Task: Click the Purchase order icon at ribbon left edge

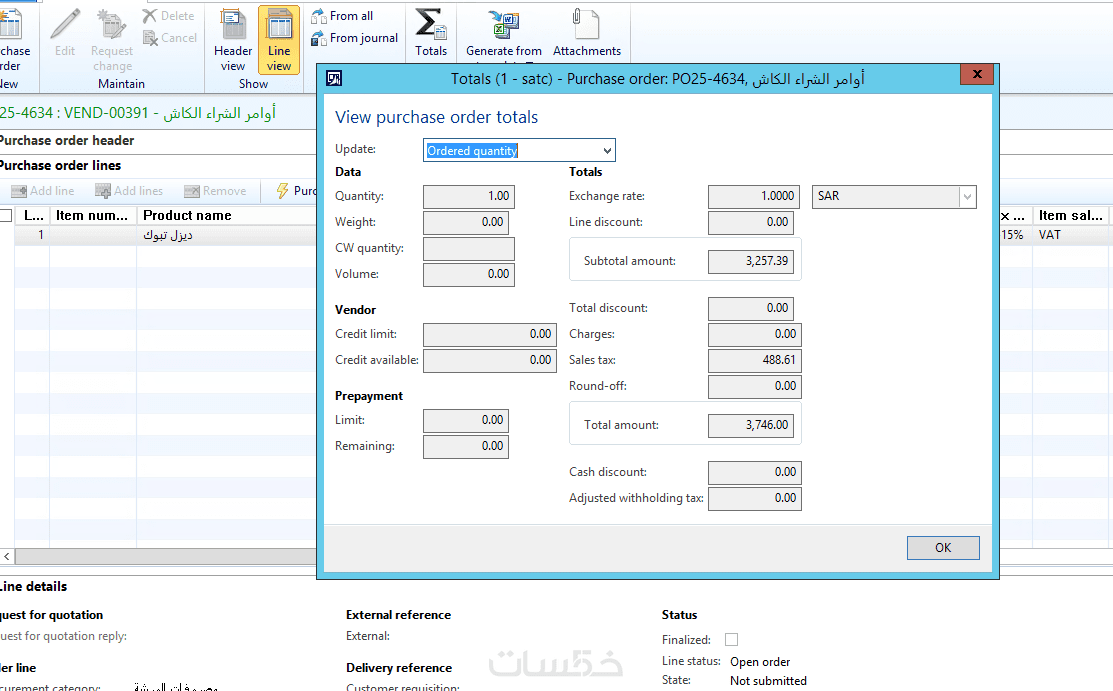Action: coord(10,24)
